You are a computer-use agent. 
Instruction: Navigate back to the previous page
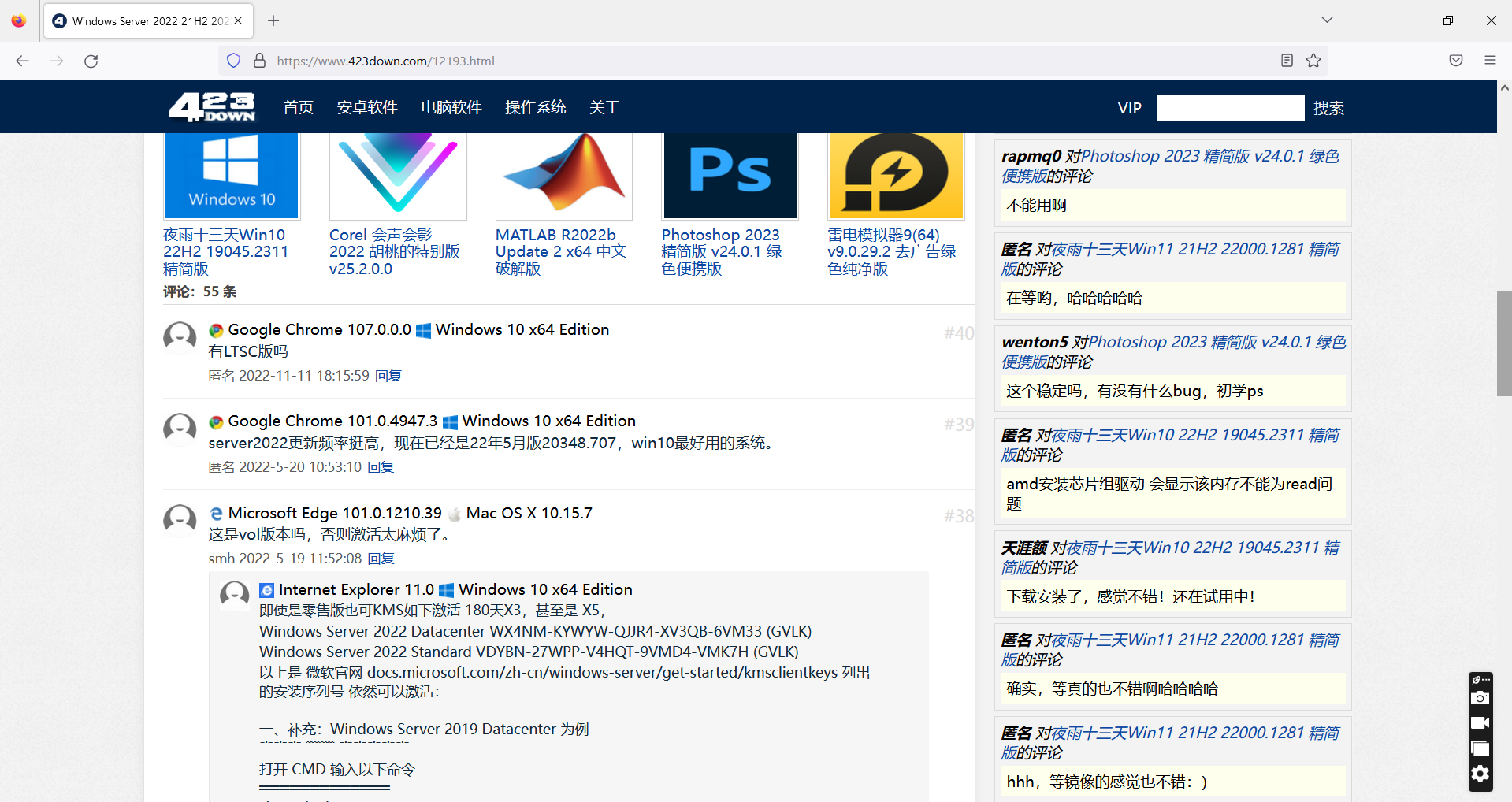coord(22,61)
